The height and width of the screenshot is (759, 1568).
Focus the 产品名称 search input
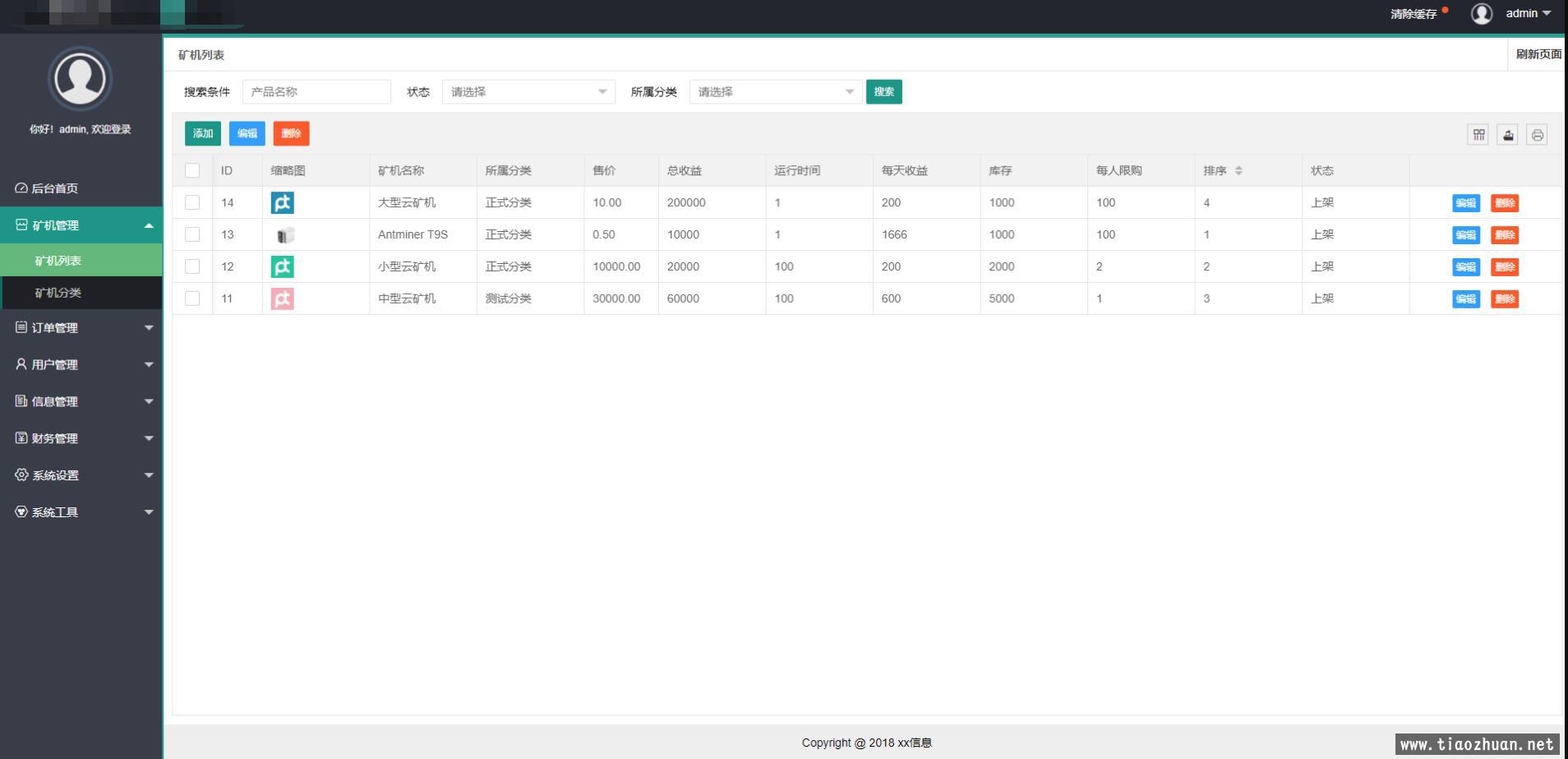pos(316,92)
